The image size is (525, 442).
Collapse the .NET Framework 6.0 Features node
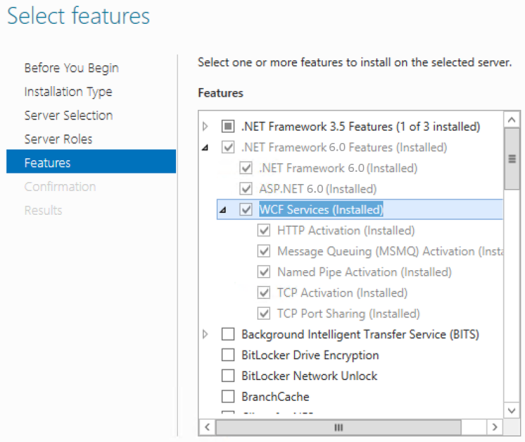[205, 147]
